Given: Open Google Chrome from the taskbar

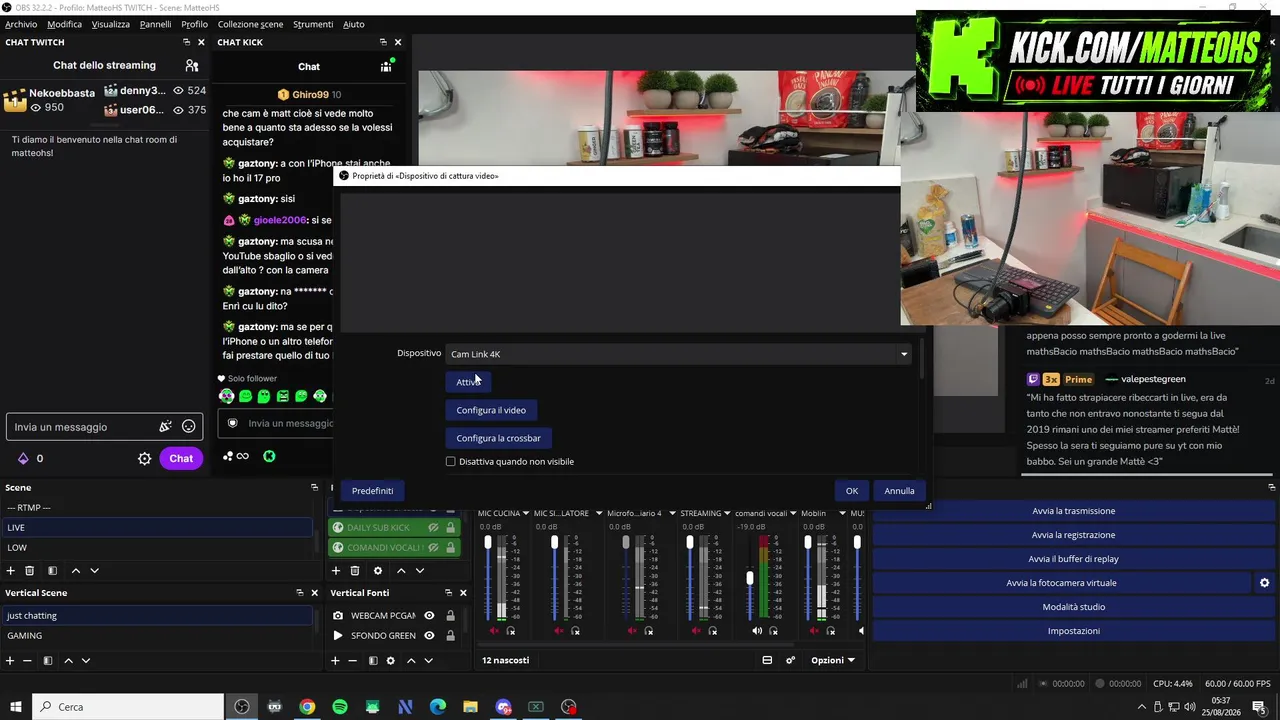Looking at the screenshot, I should click(307, 707).
